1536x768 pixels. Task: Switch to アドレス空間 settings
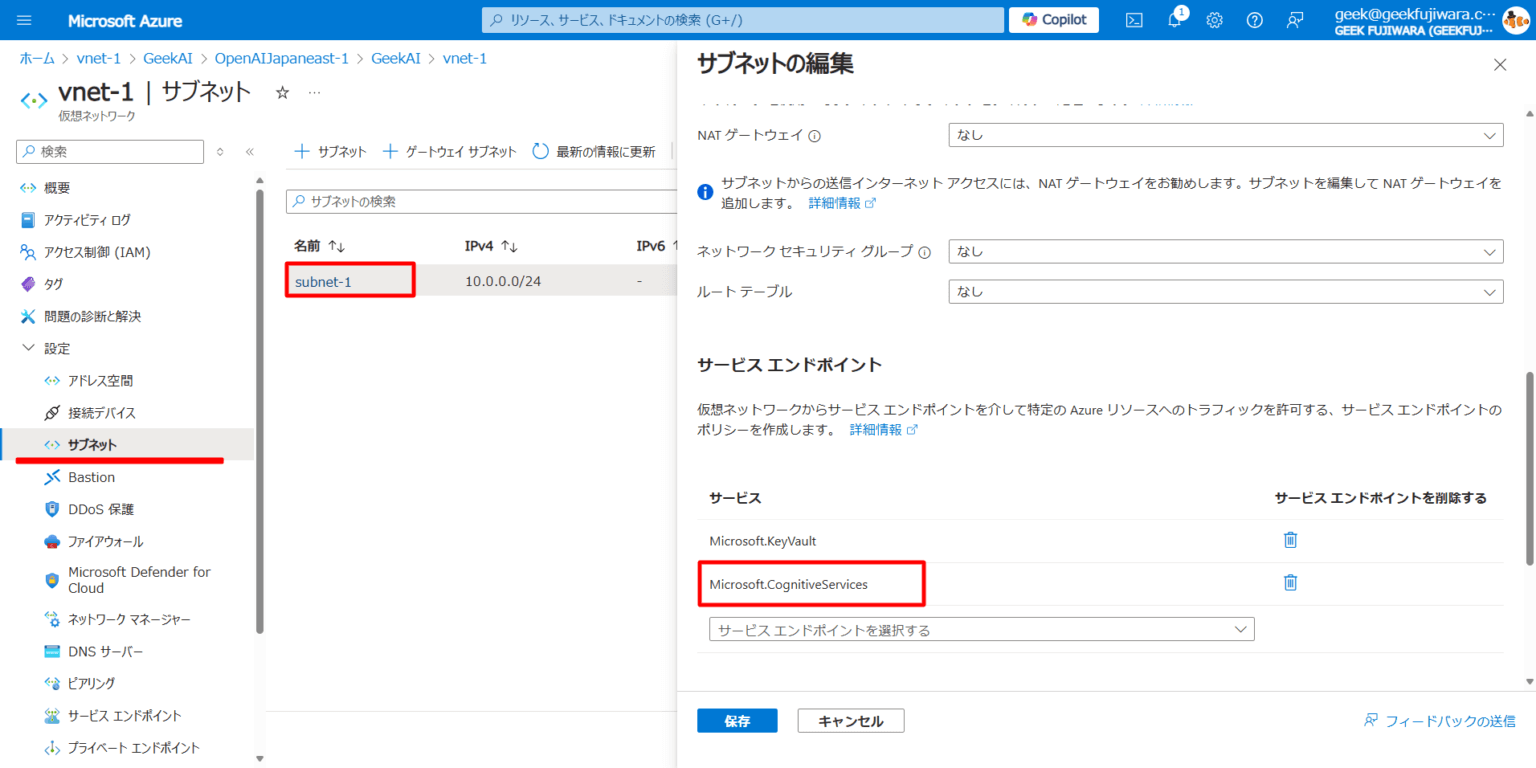click(x=100, y=379)
